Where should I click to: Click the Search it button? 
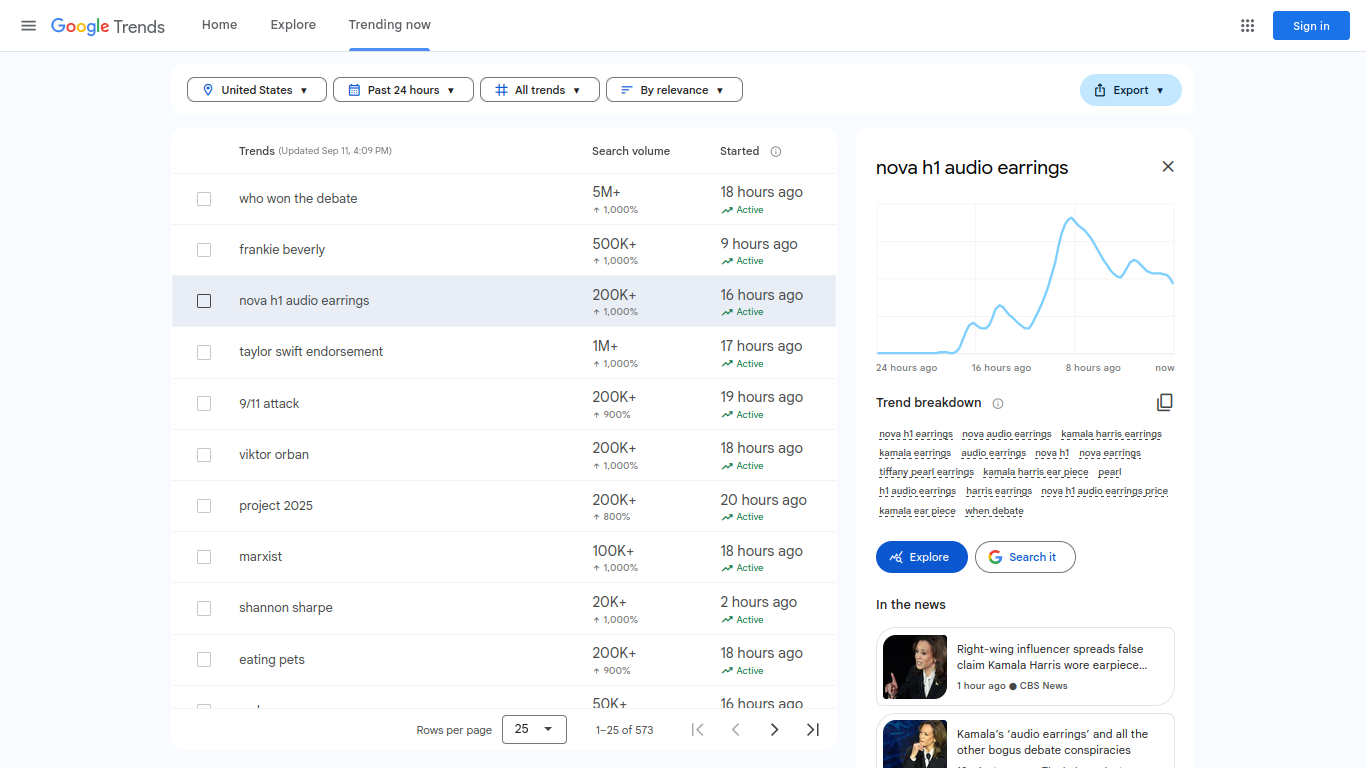pos(1025,557)
